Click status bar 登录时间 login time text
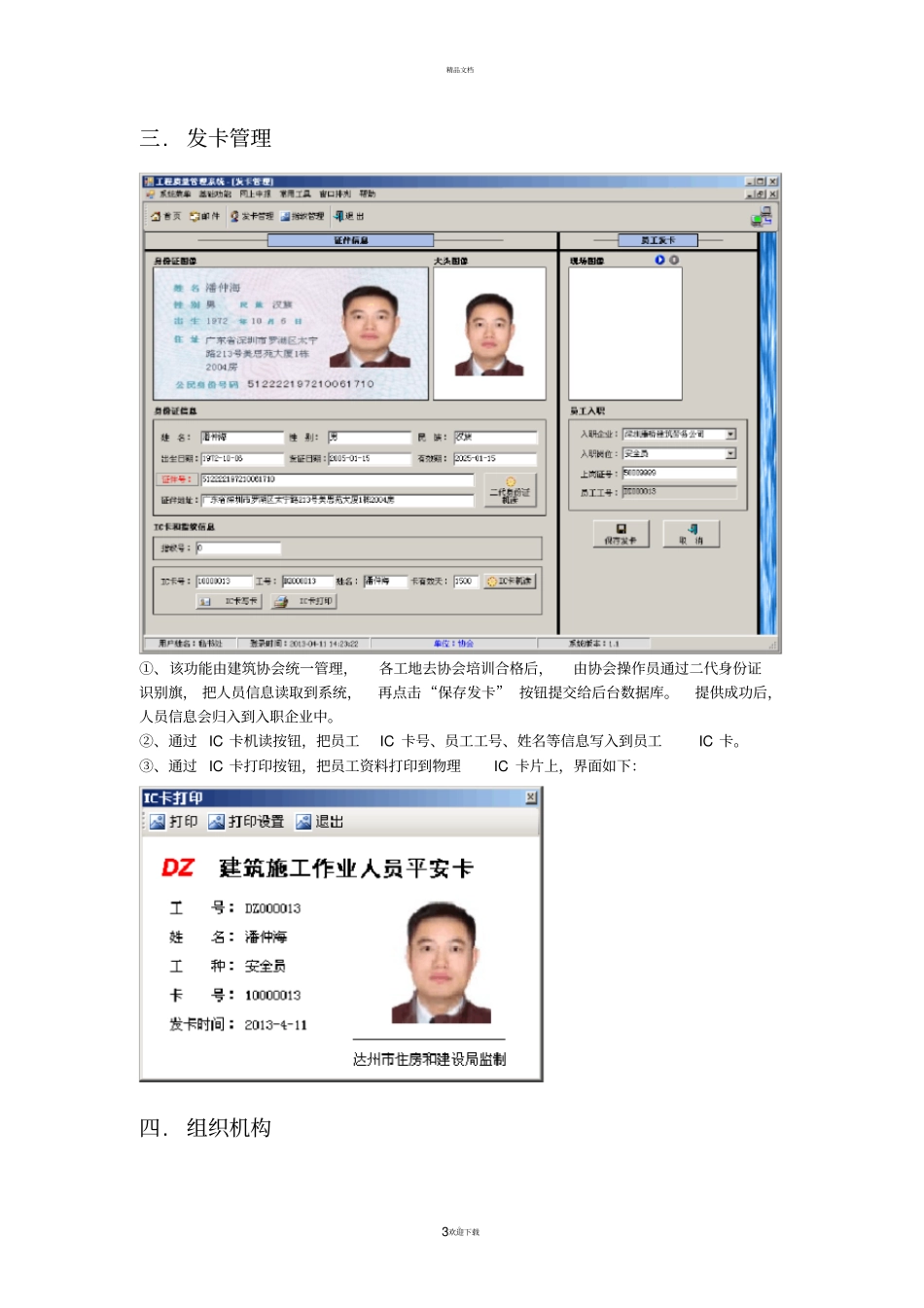The height and width of the screenshot is (1308, 924). [304, 644]
